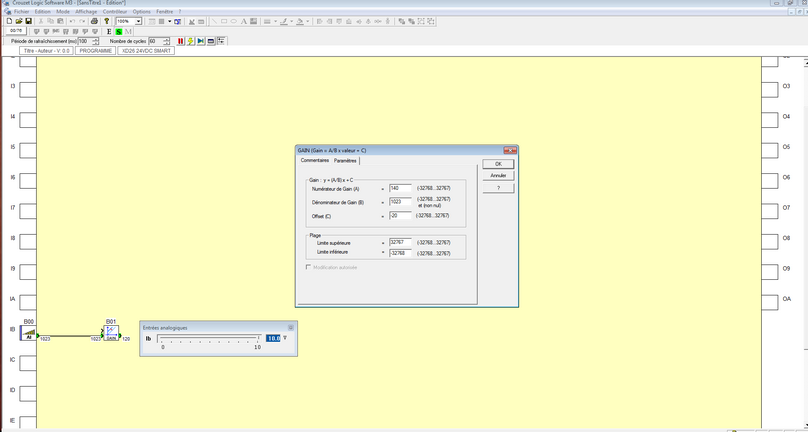Viewport: 808px width, 432px height.
Task: Click the analog input block B00
Action: pyautogui.click(x=29, y=332)
